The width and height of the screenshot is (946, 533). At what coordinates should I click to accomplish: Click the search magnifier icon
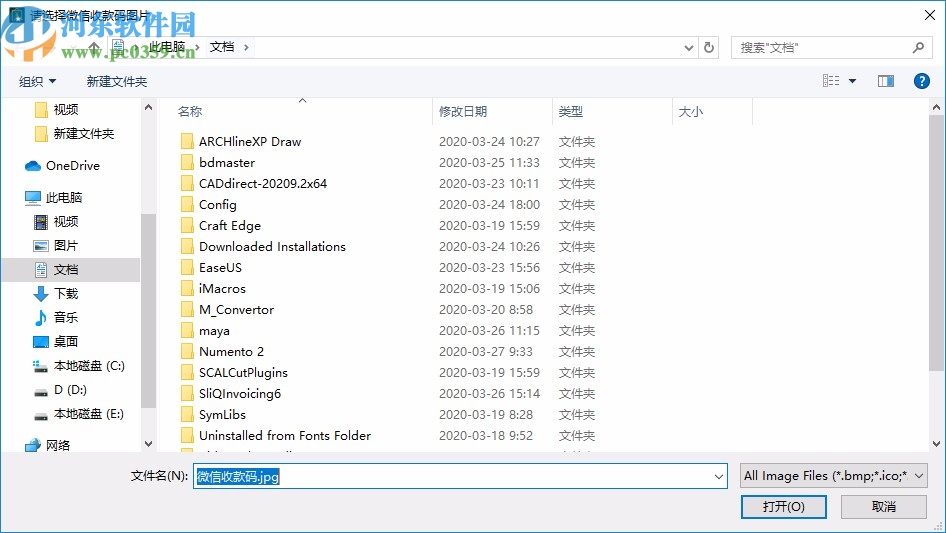click(918, 47)
